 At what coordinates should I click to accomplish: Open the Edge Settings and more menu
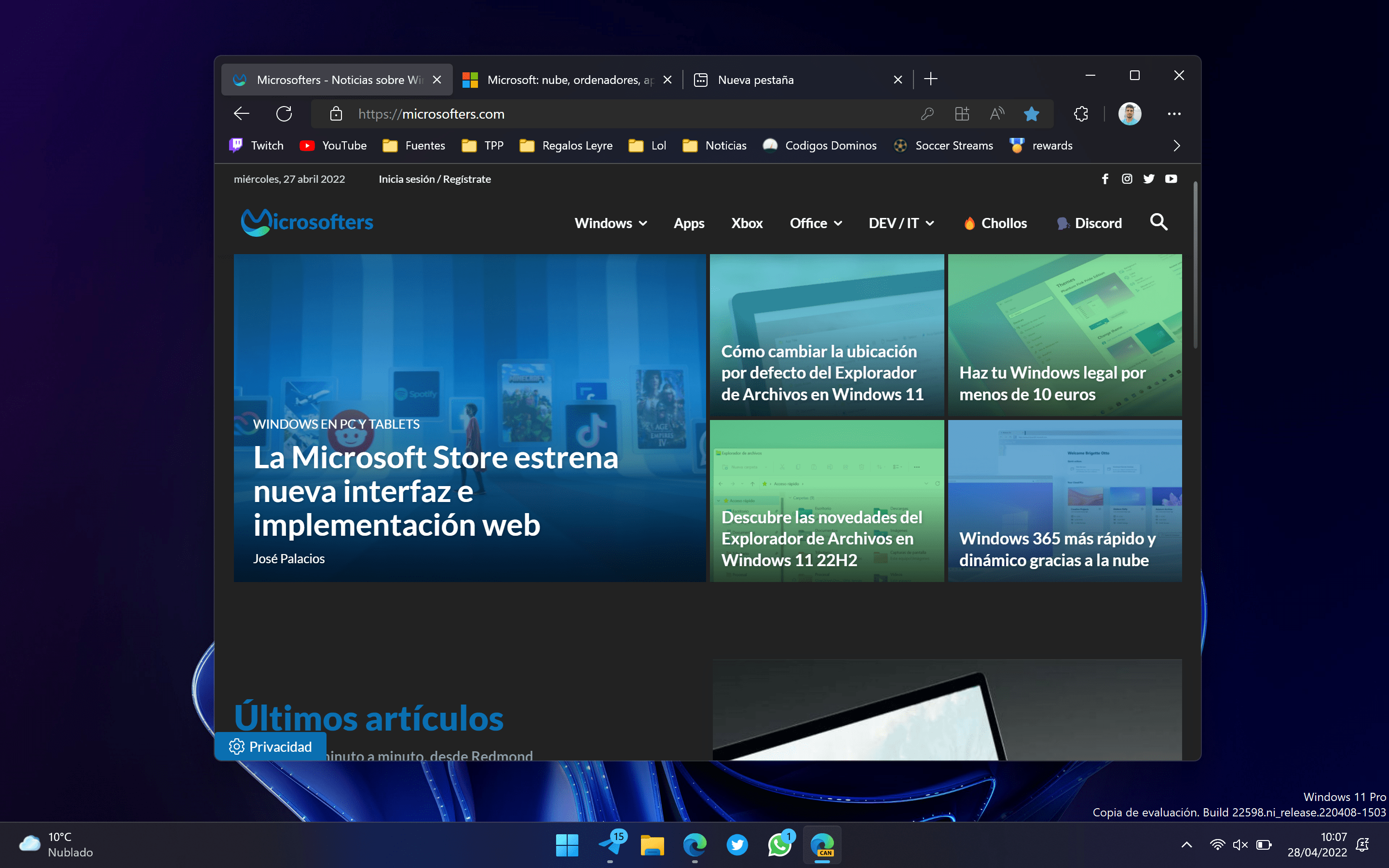click(1174, 114)
